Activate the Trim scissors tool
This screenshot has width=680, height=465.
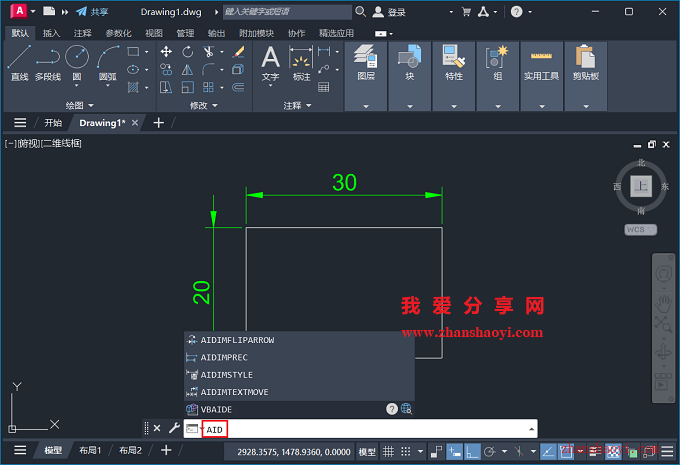[x=208, y=52]
